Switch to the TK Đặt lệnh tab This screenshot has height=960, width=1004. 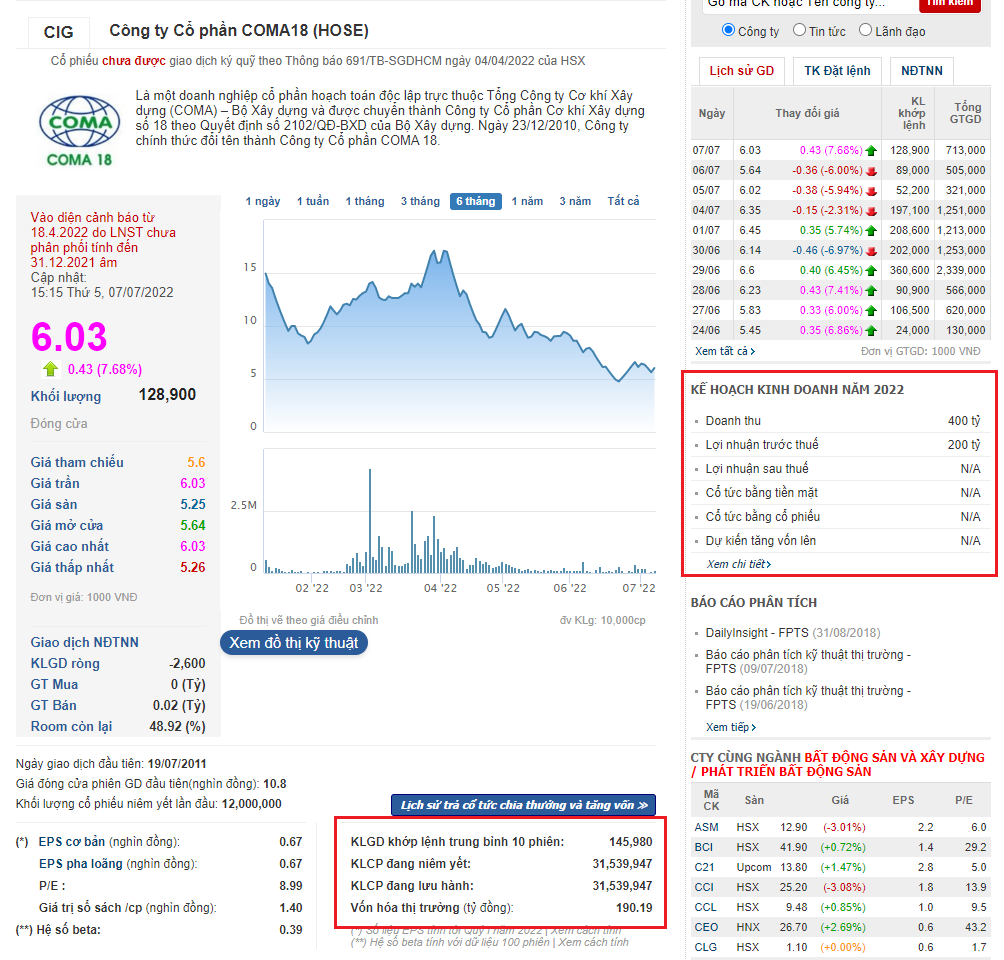[837, 70]
